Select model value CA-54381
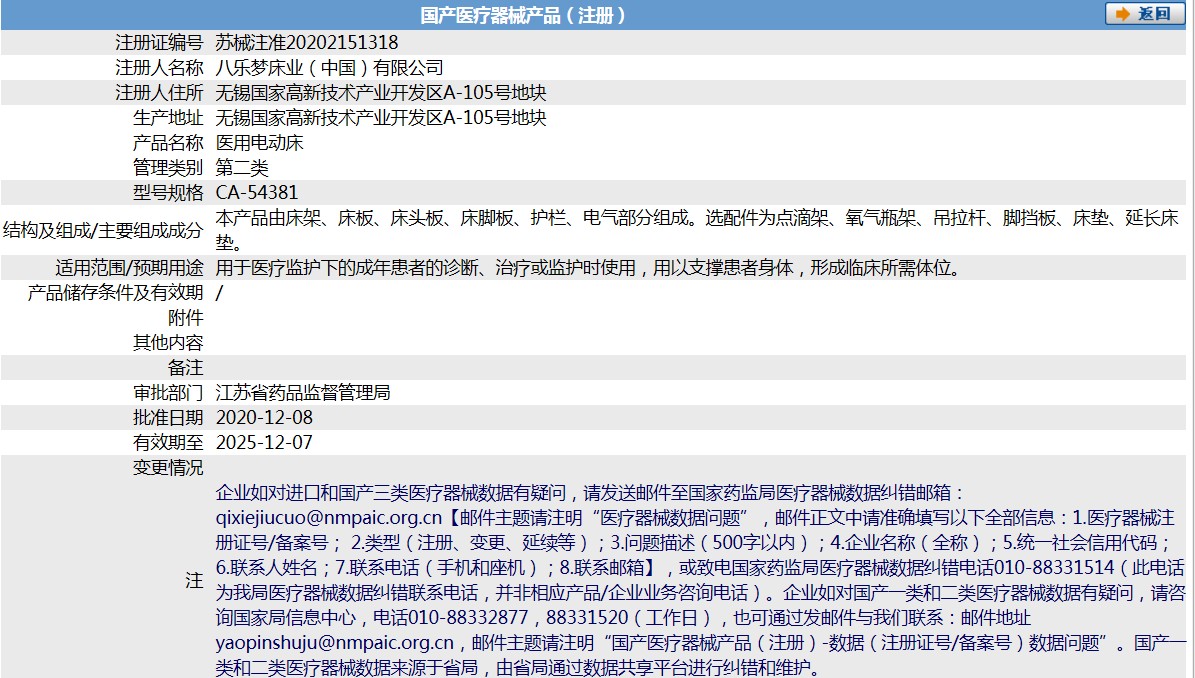Viewport: 1195px width, 678px height. [x=257, y=193]
